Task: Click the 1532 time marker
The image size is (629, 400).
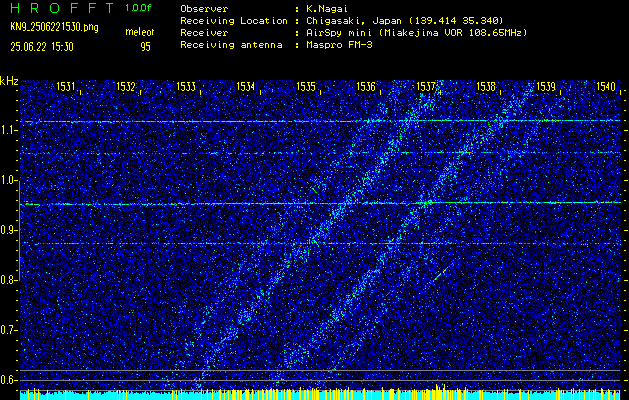Action: 126,86
